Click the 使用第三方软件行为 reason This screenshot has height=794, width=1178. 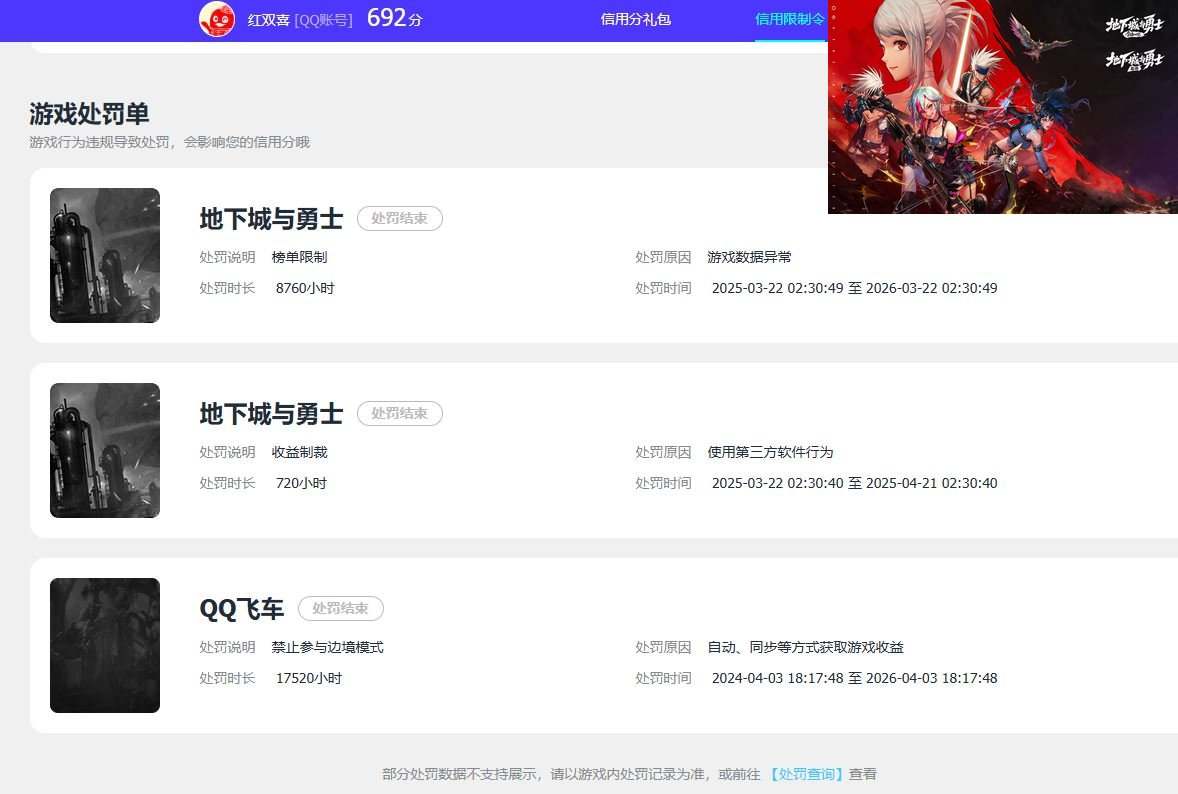coord(770,453)
